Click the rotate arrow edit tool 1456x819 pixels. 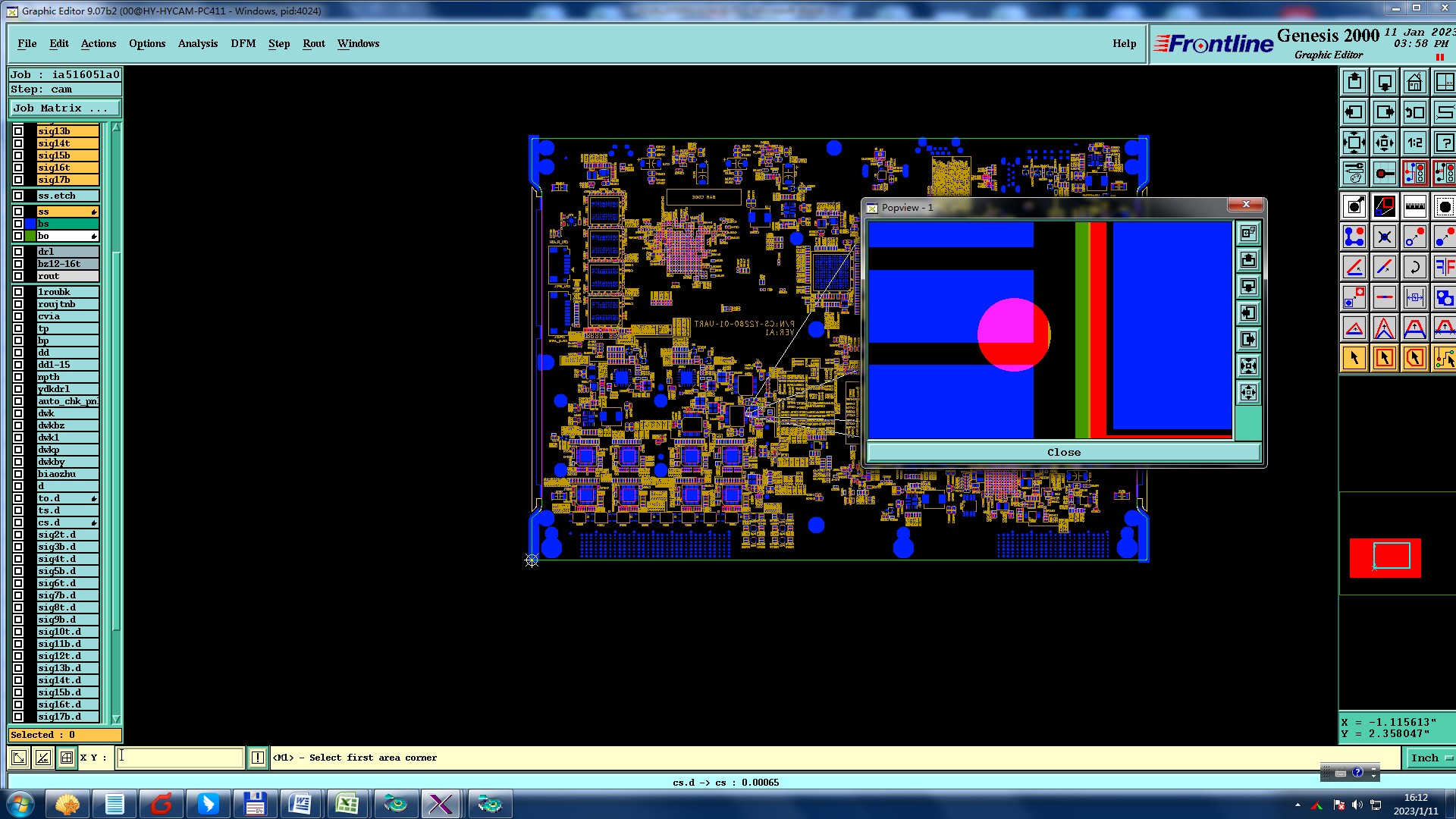tap(1414, 267)
